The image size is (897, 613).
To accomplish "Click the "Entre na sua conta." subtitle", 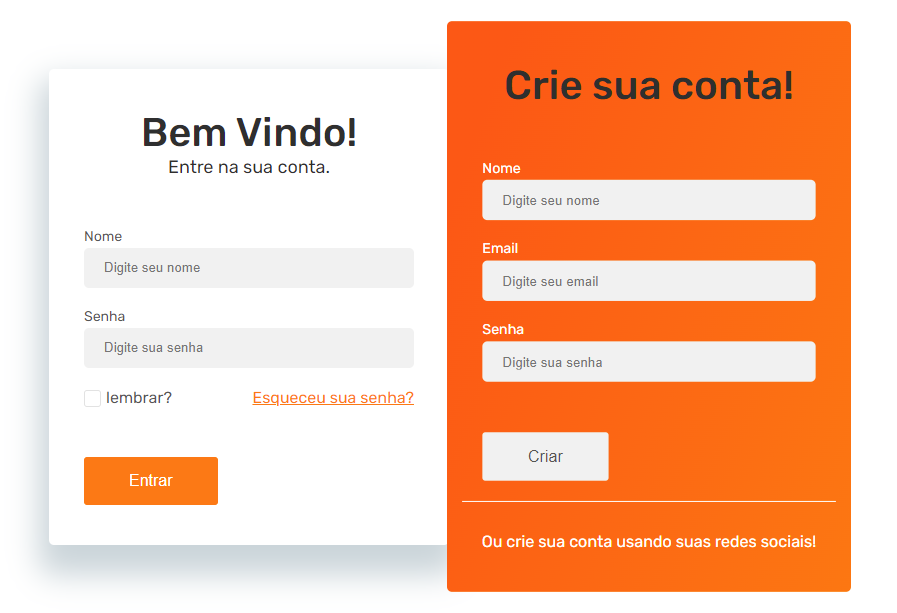I will 248,167.
